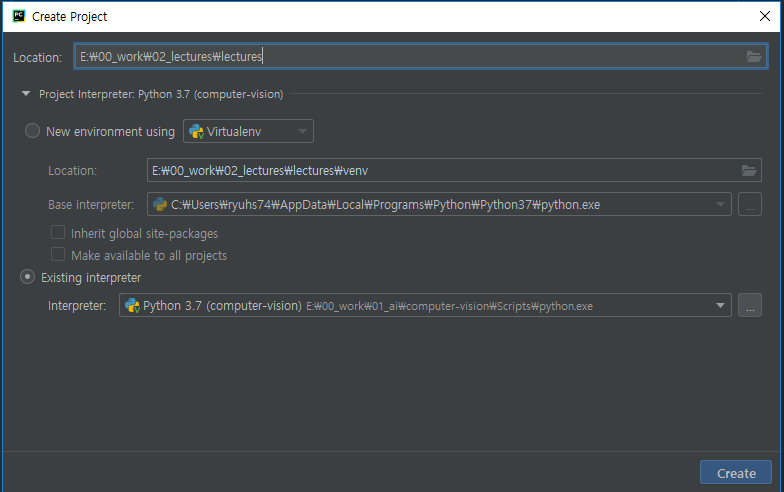Close the Create Project dialog
This screenshot has height=492, width=784.
tap(764, 16)
